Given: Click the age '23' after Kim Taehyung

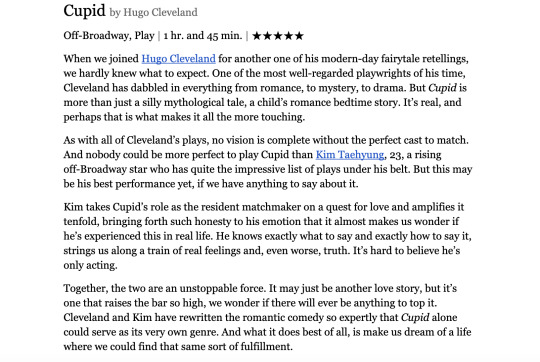Looking at the screenshot, I should [395, 155].
